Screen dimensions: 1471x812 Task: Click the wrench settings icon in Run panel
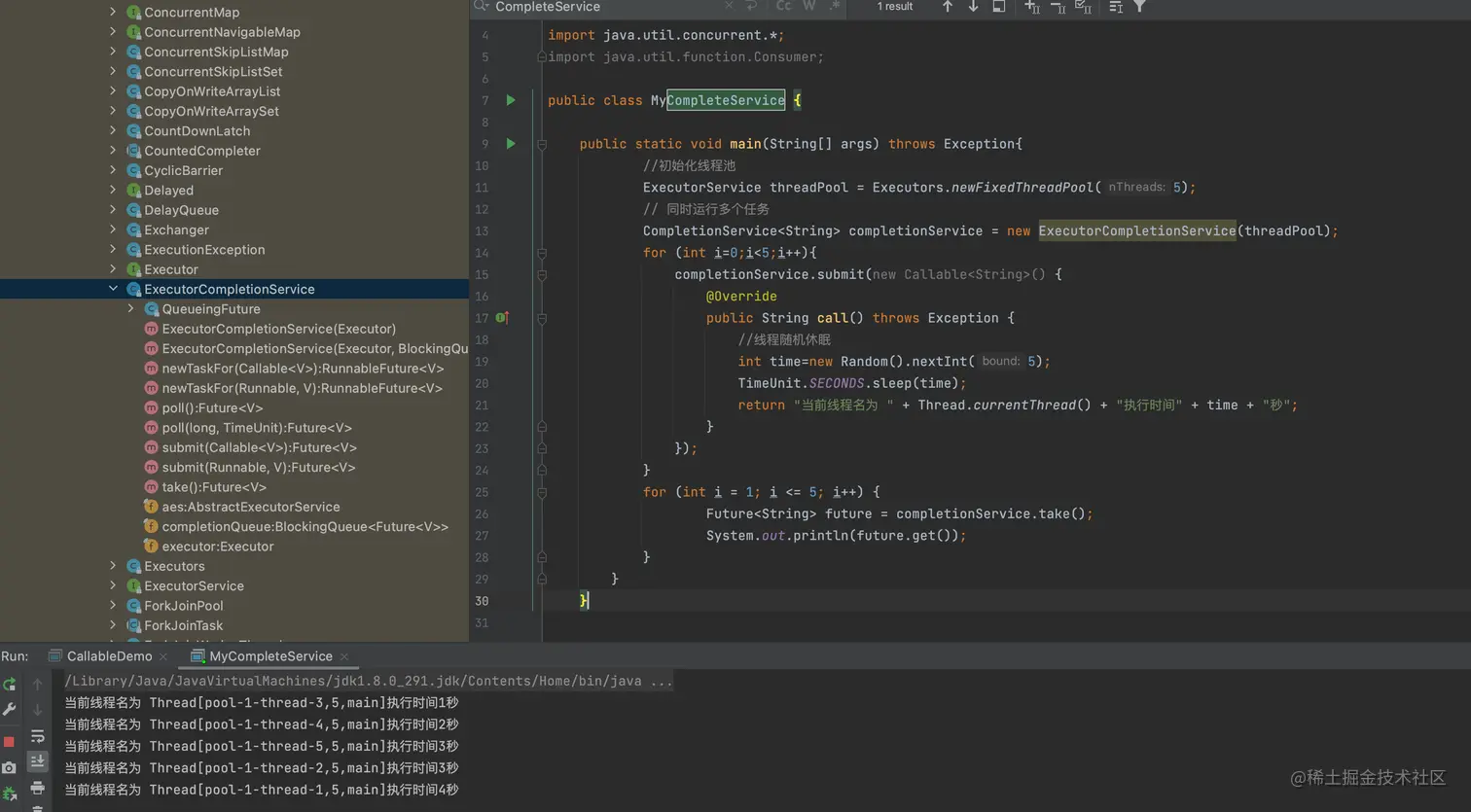[10, 710]
